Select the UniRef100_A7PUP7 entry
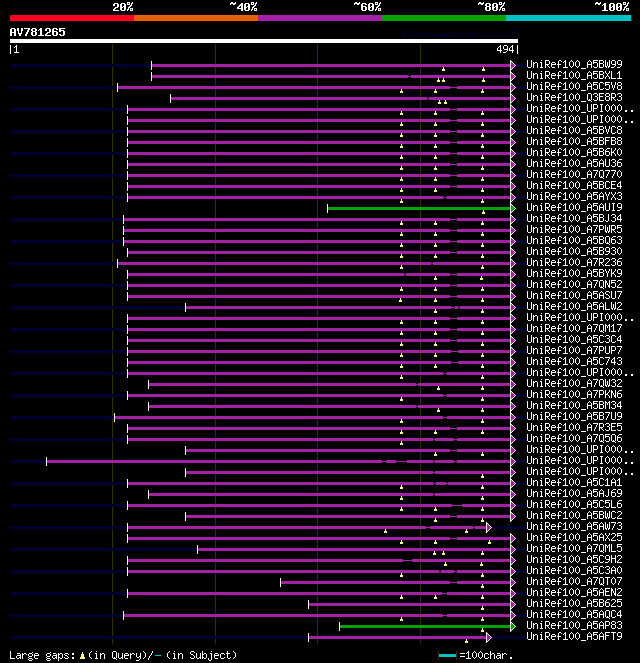The width and height of the screenshot is (640, 663). [574, 350]
